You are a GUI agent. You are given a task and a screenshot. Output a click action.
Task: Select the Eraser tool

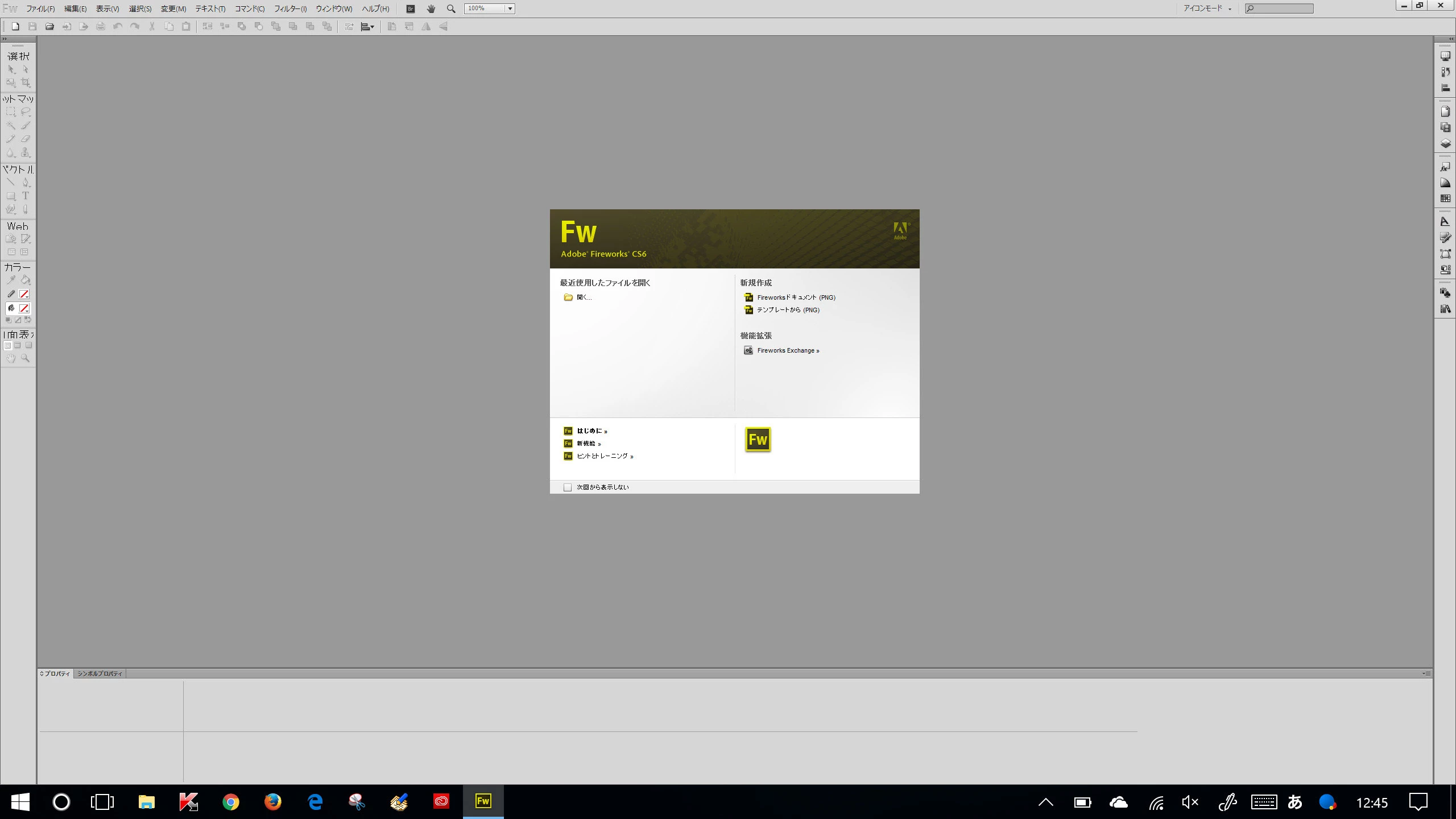(x=26, y=139)
